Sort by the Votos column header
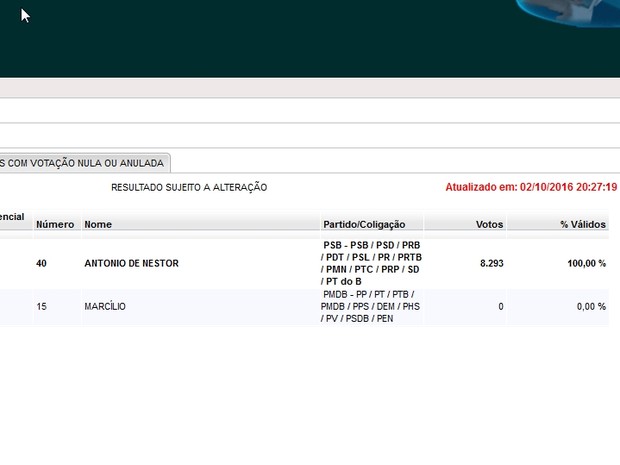Screen dimensions: 620x465 [489, 224]
